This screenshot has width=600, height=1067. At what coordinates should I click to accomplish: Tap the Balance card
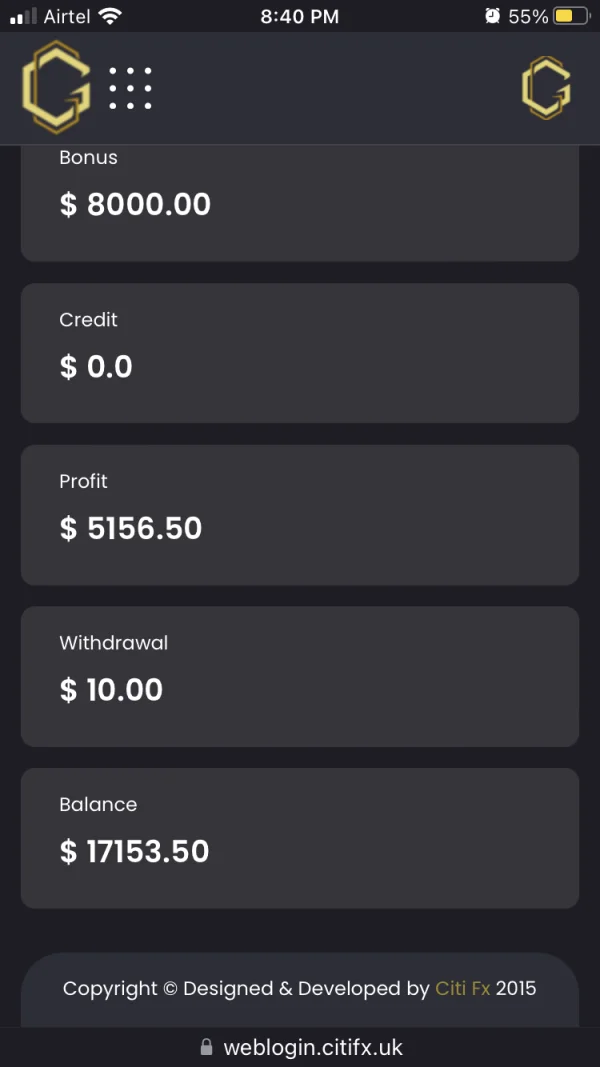300,838
